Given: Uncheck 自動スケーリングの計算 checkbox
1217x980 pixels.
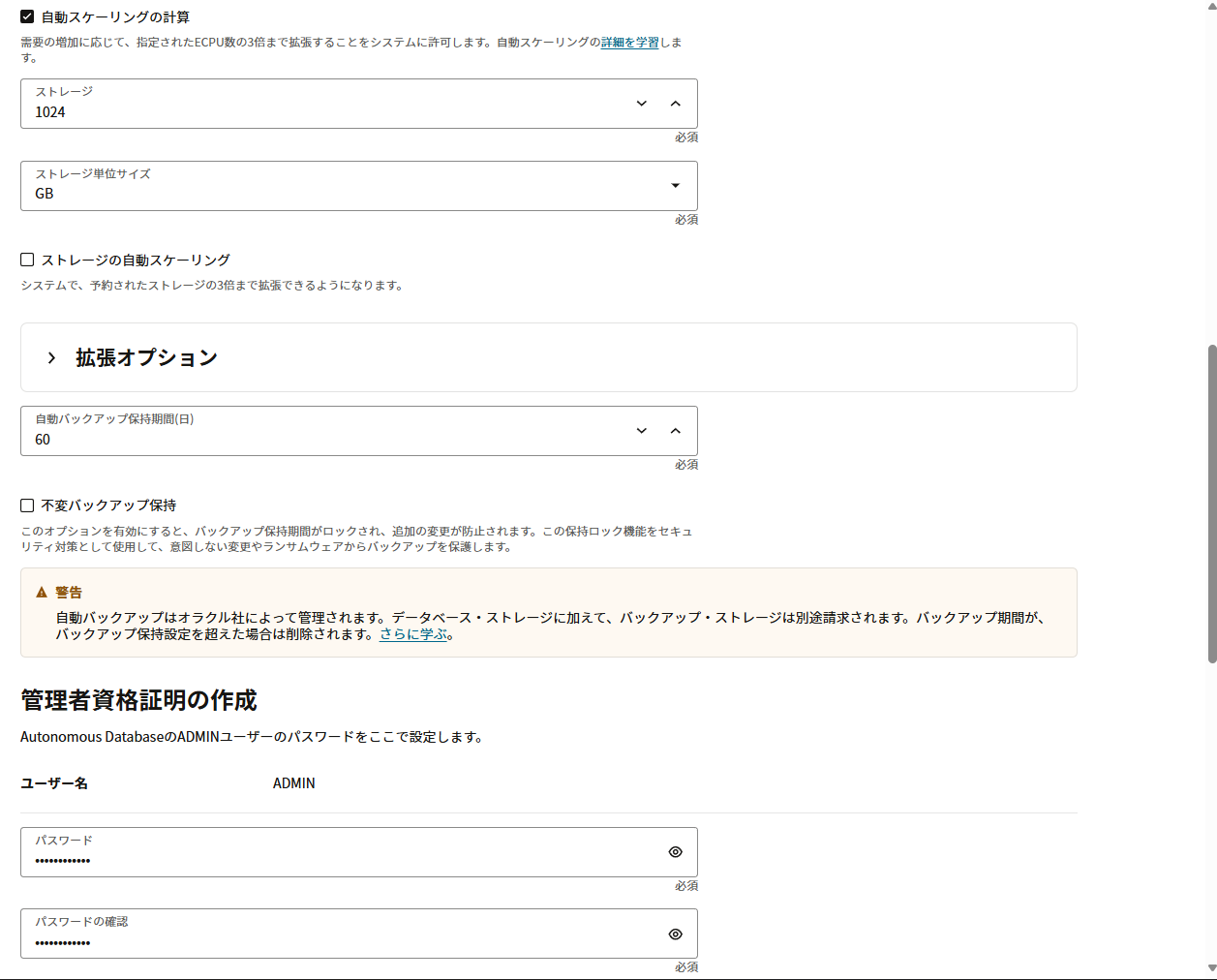Looking at the screenshot, I should 27,16.
